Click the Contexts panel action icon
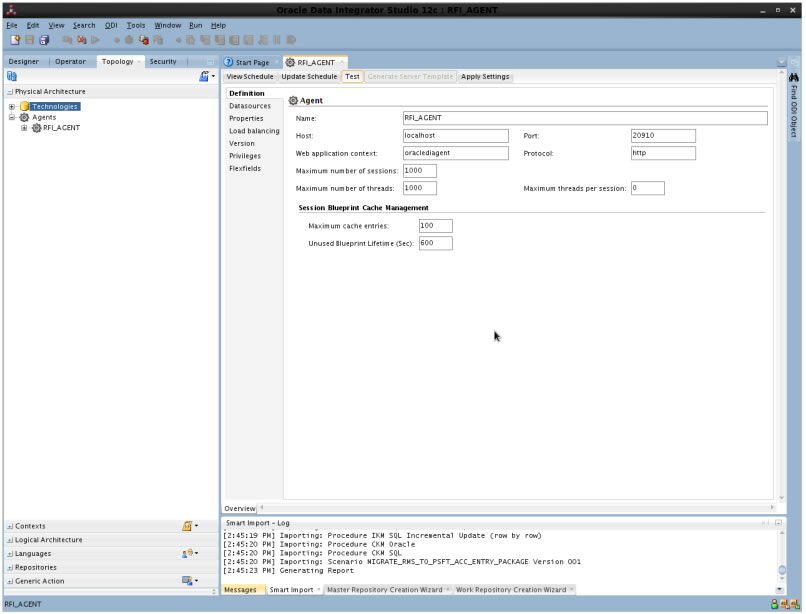Viewport: 806px width, 614px height. coord(189,526)
